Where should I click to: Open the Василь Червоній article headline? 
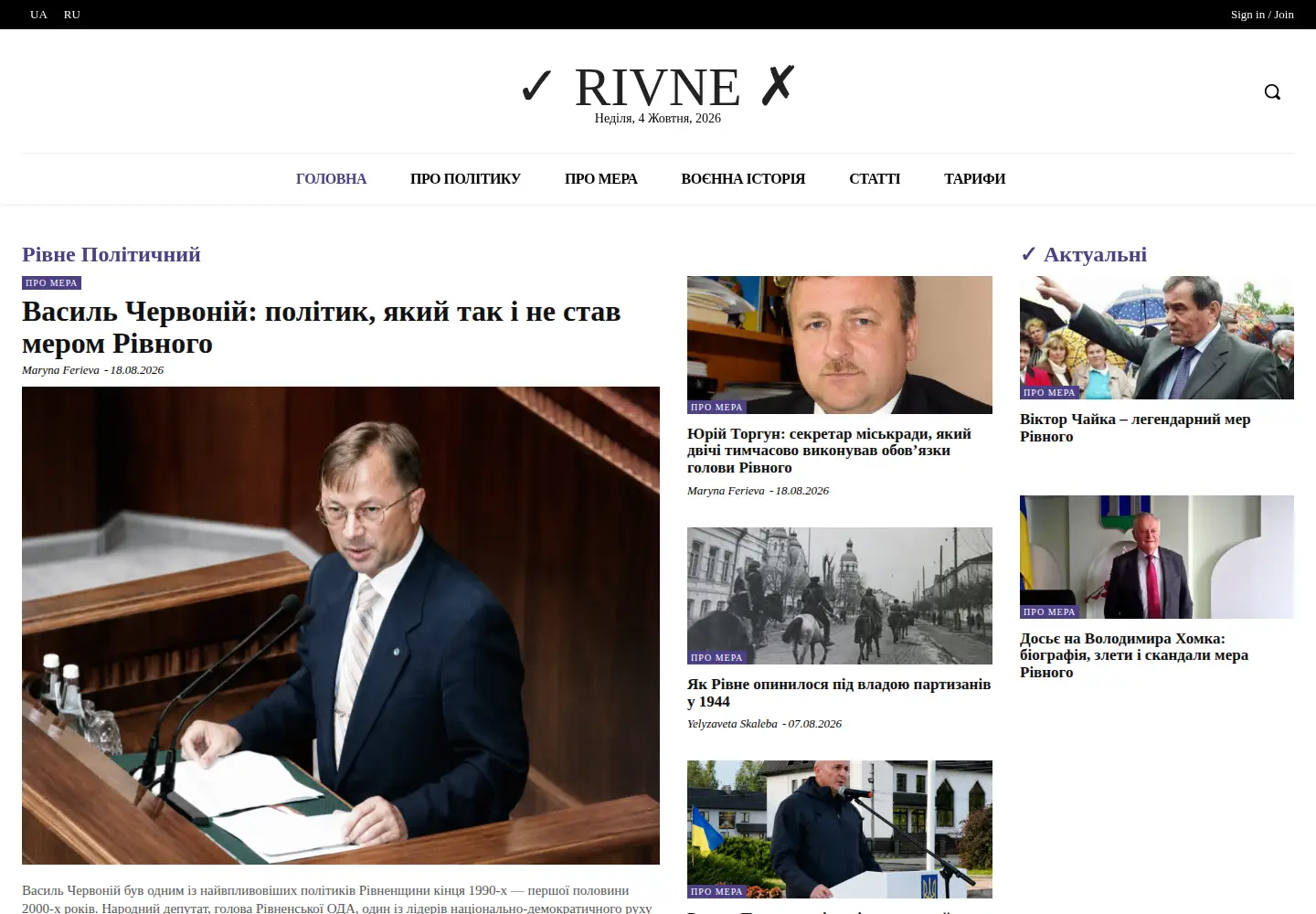tap(322, 327)
